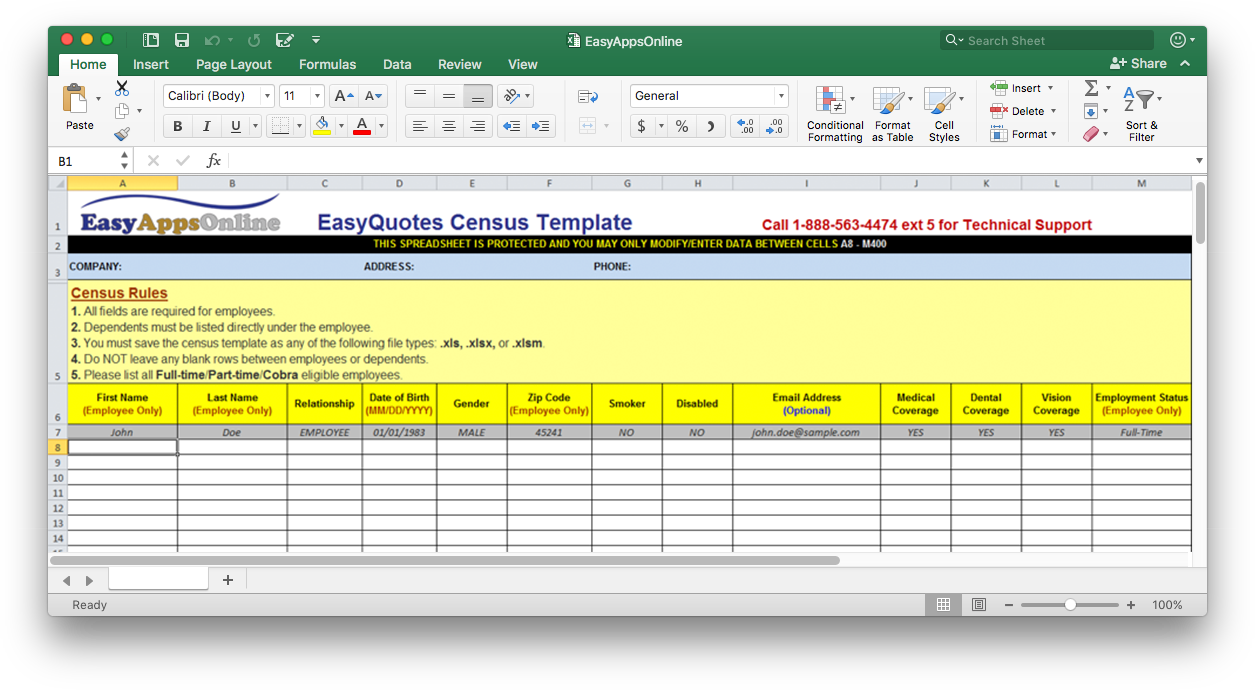1255x690 pixels.
Task: Toggle Italic formatting
Action: (207, 126)
